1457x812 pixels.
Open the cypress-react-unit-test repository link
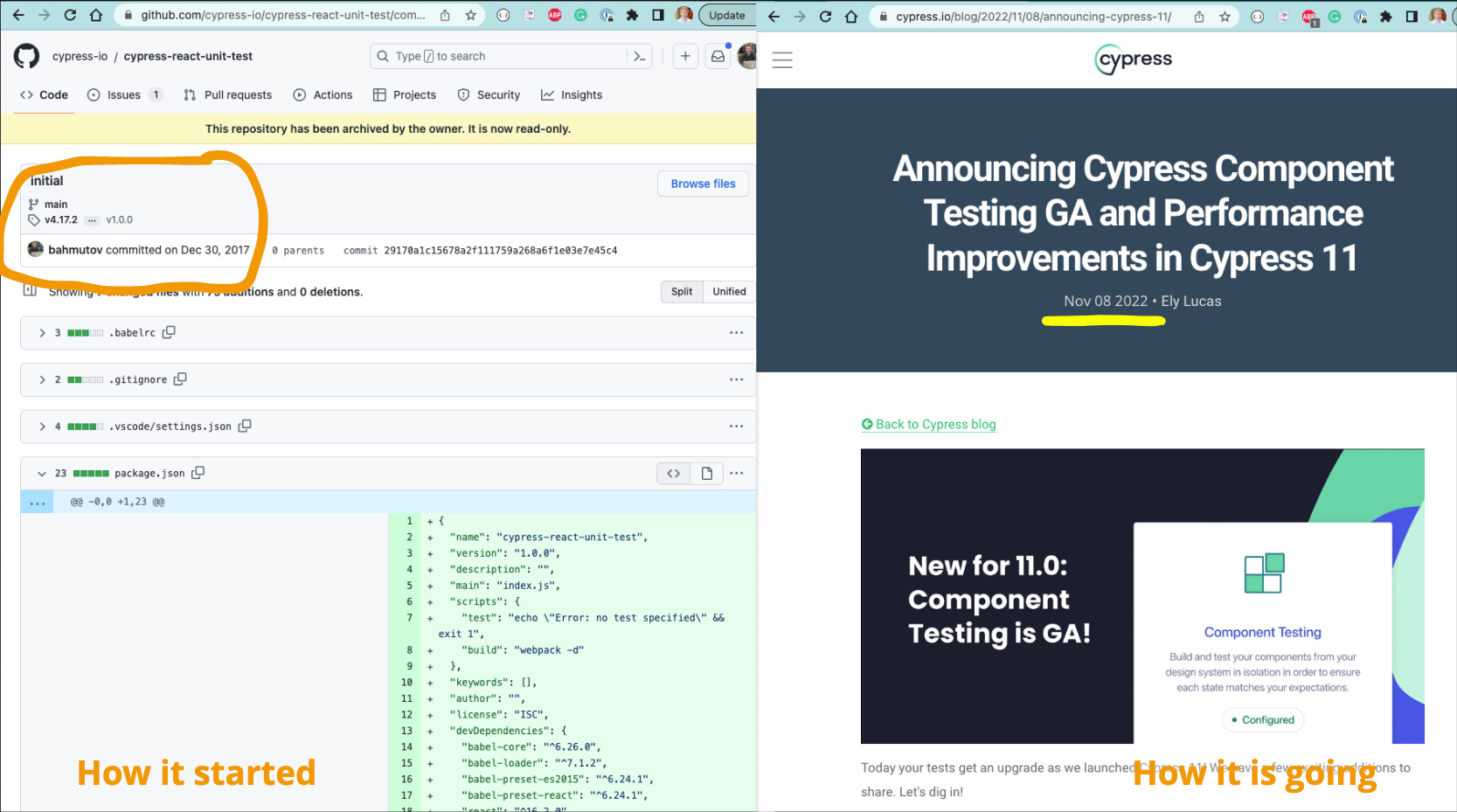[188, 56]
